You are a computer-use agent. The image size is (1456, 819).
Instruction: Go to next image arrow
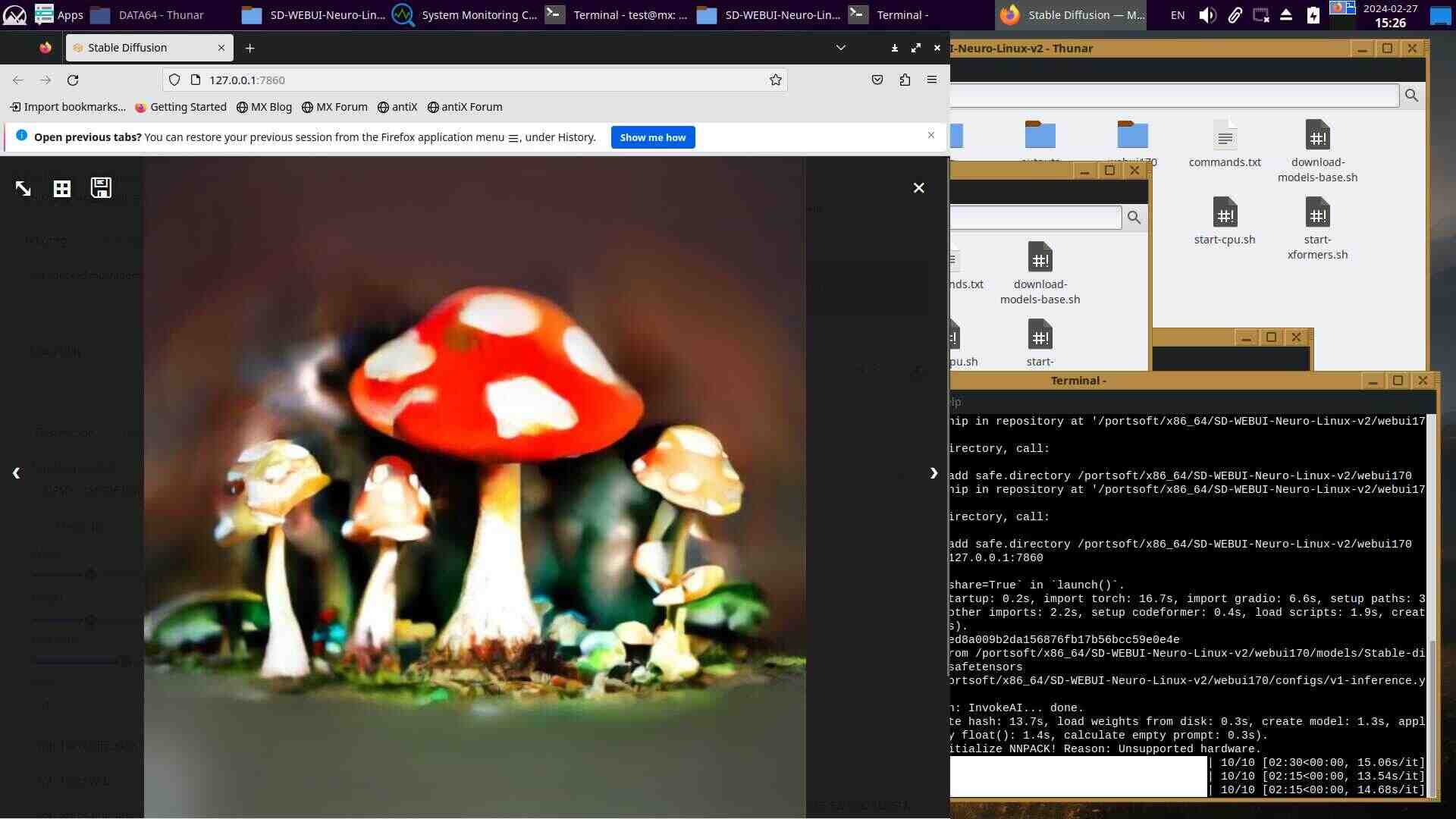(x=934, y=472)
